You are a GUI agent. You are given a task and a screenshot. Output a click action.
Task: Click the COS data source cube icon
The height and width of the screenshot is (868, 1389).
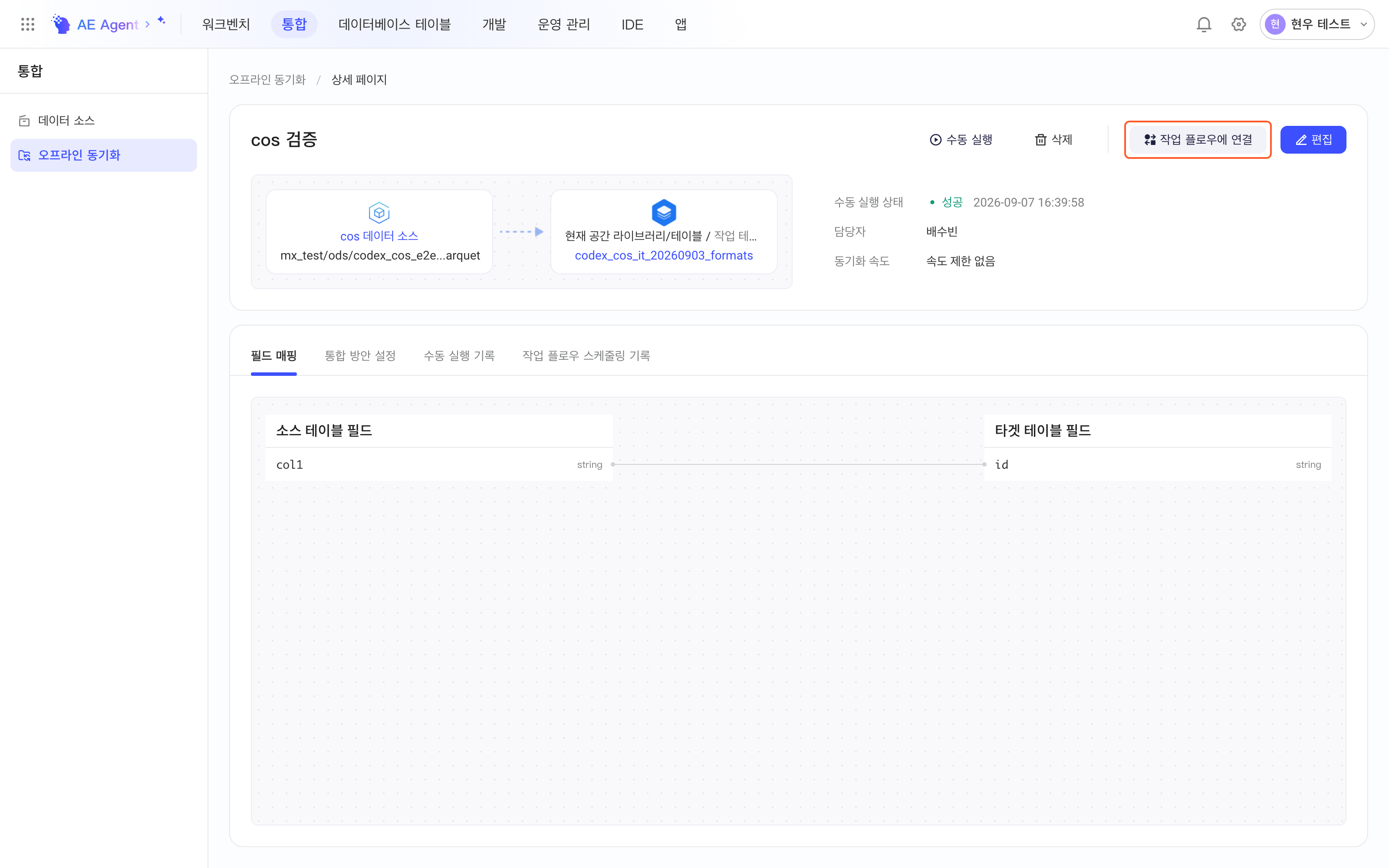point(379,212)
